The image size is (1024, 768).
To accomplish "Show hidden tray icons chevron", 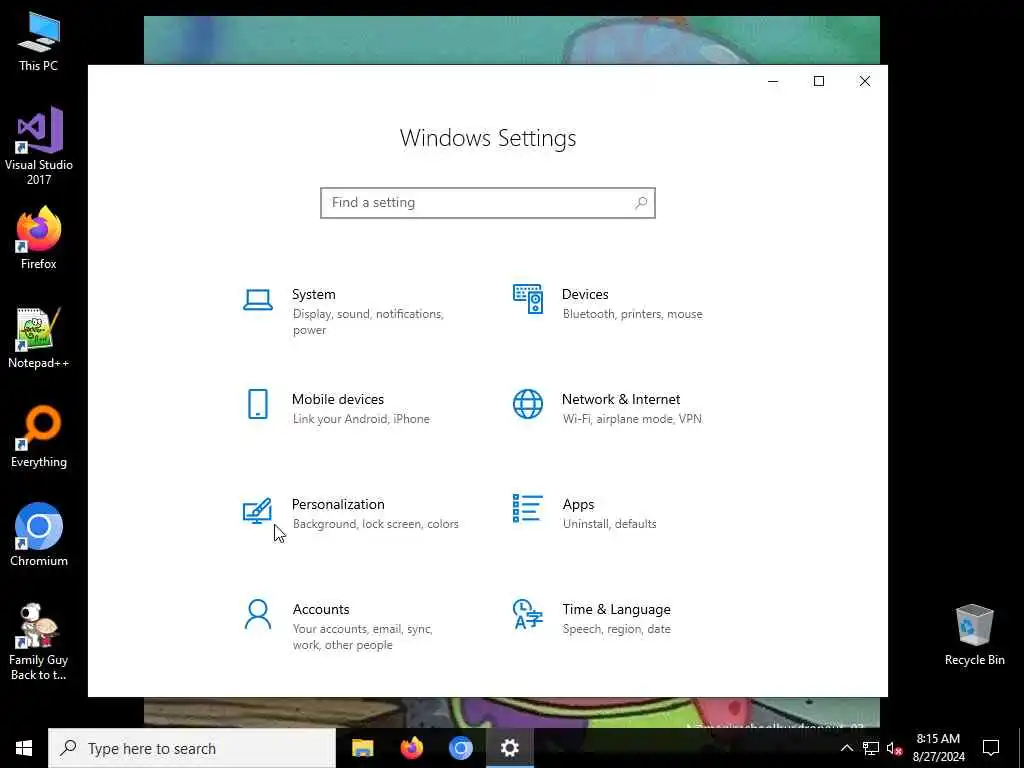I will click(846, 748).
